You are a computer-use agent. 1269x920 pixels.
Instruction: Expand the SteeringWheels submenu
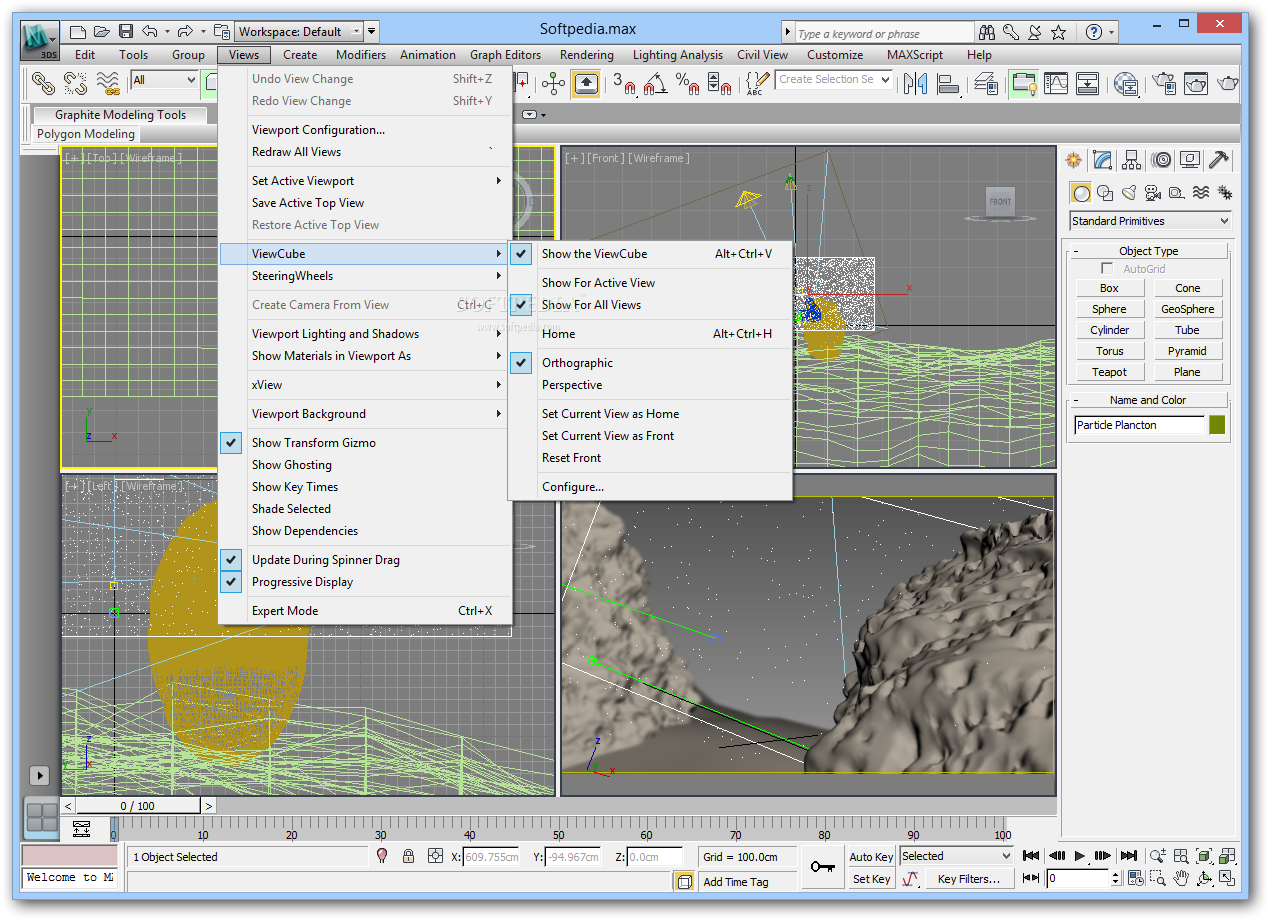point(365,276)
